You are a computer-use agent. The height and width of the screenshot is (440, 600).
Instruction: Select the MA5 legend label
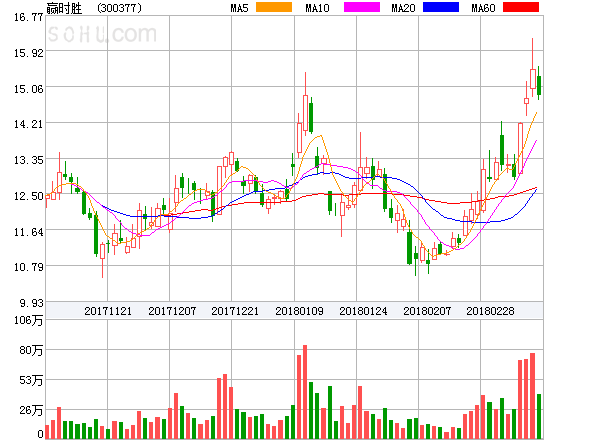click(x=239, y=8)
